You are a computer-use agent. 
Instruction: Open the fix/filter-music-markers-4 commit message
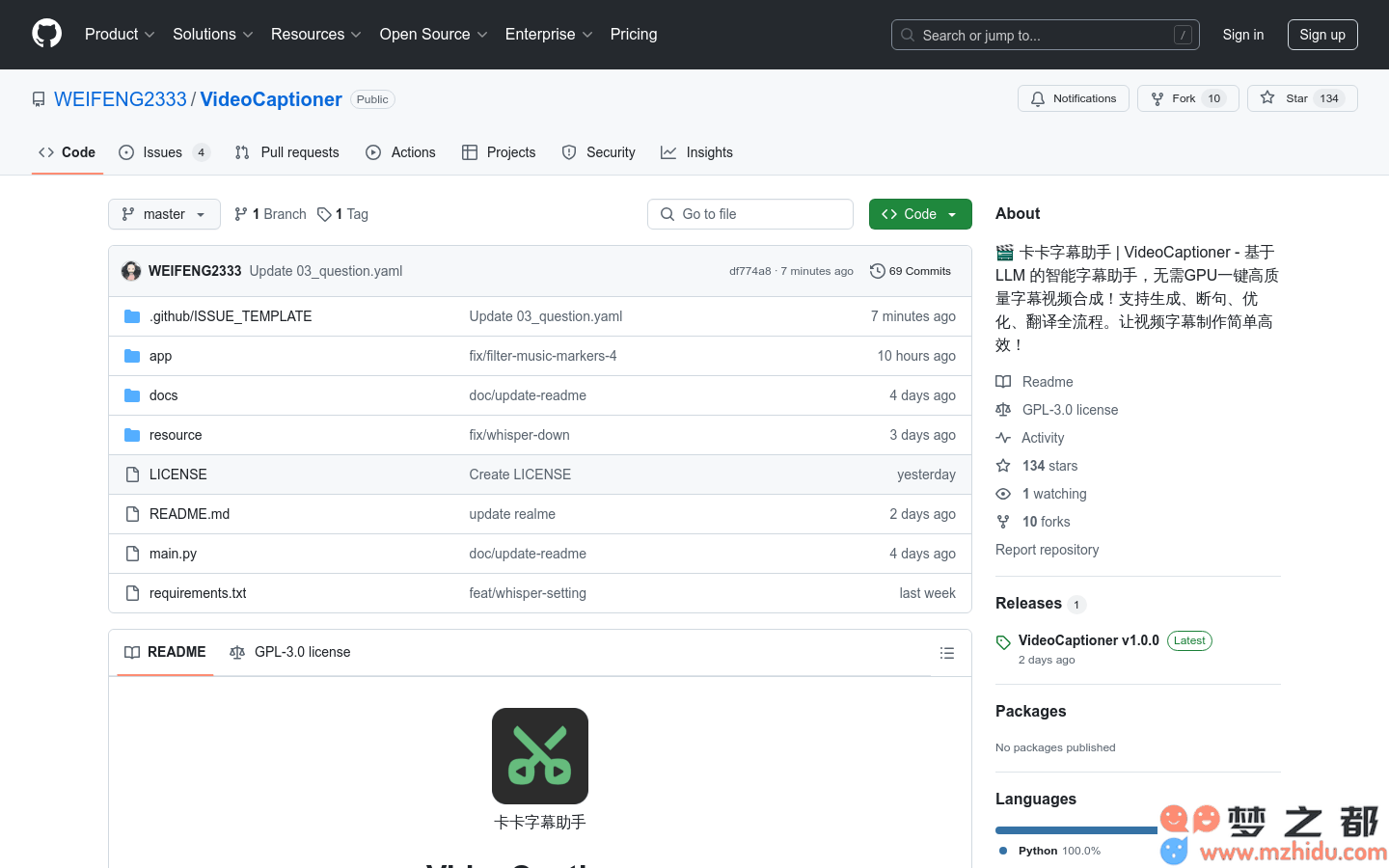pos(543,356)
